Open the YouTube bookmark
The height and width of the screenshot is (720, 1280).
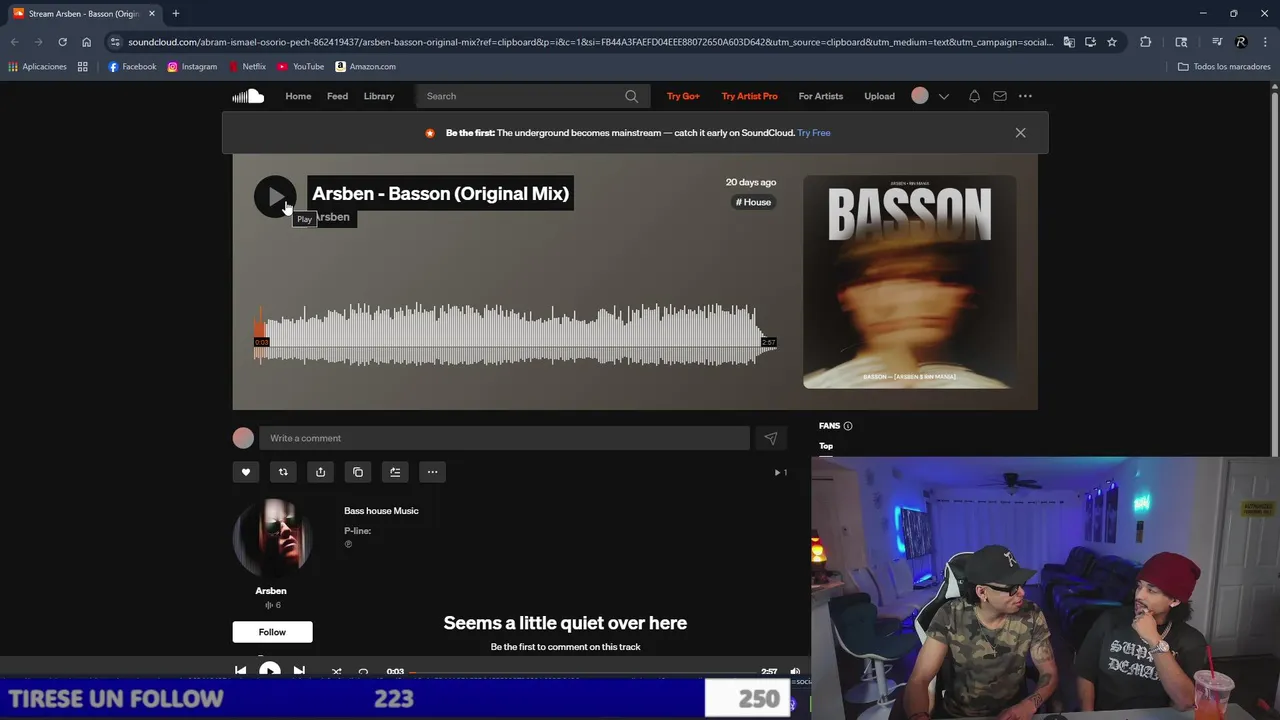301,67
